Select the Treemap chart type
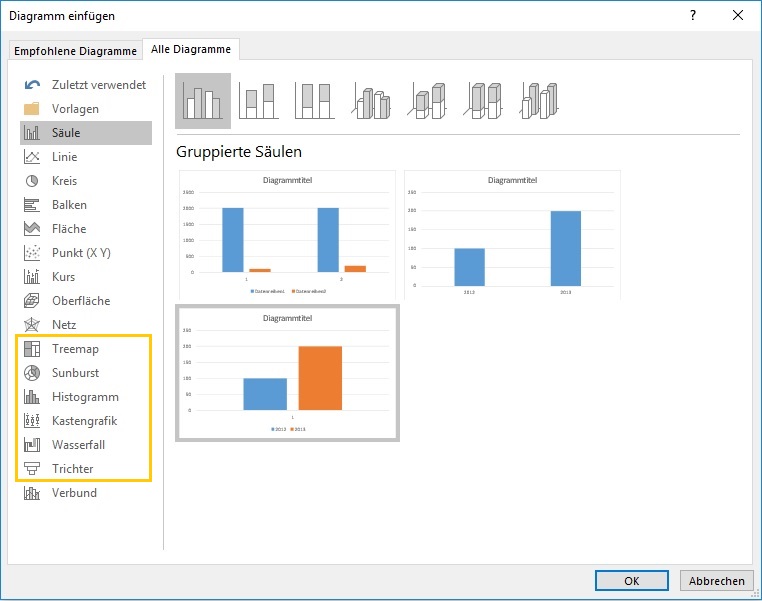Viewport: 762px width, 601px height. tap(75, 349)
